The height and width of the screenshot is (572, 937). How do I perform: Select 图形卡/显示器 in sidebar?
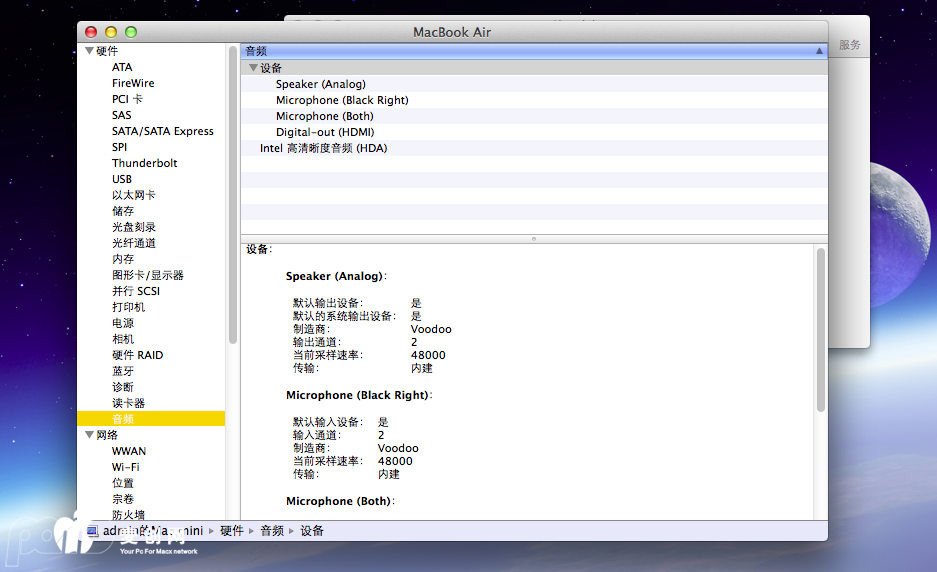pos(147,275)
